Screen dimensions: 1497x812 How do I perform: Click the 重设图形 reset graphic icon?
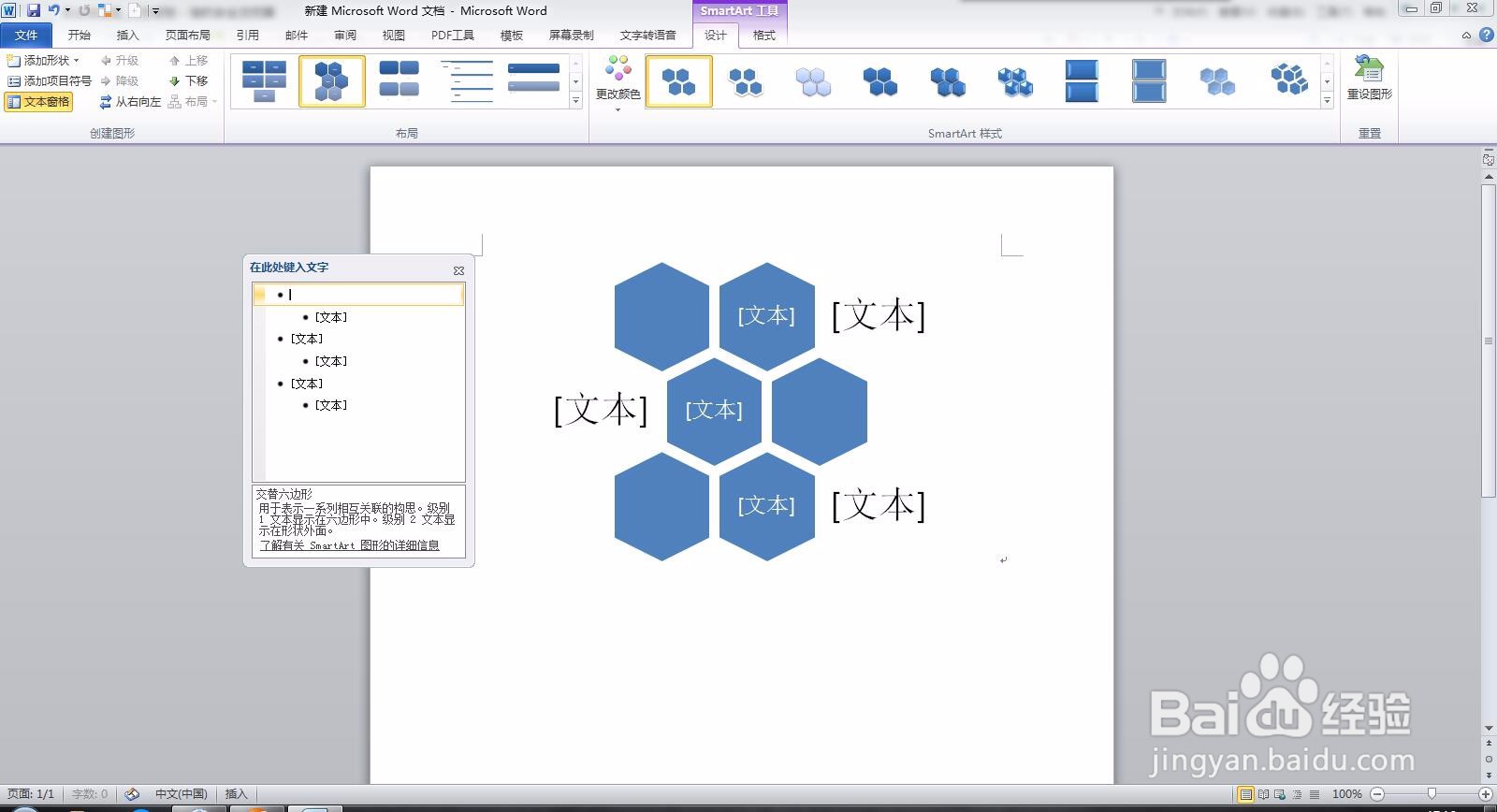tap(1369, 78)
